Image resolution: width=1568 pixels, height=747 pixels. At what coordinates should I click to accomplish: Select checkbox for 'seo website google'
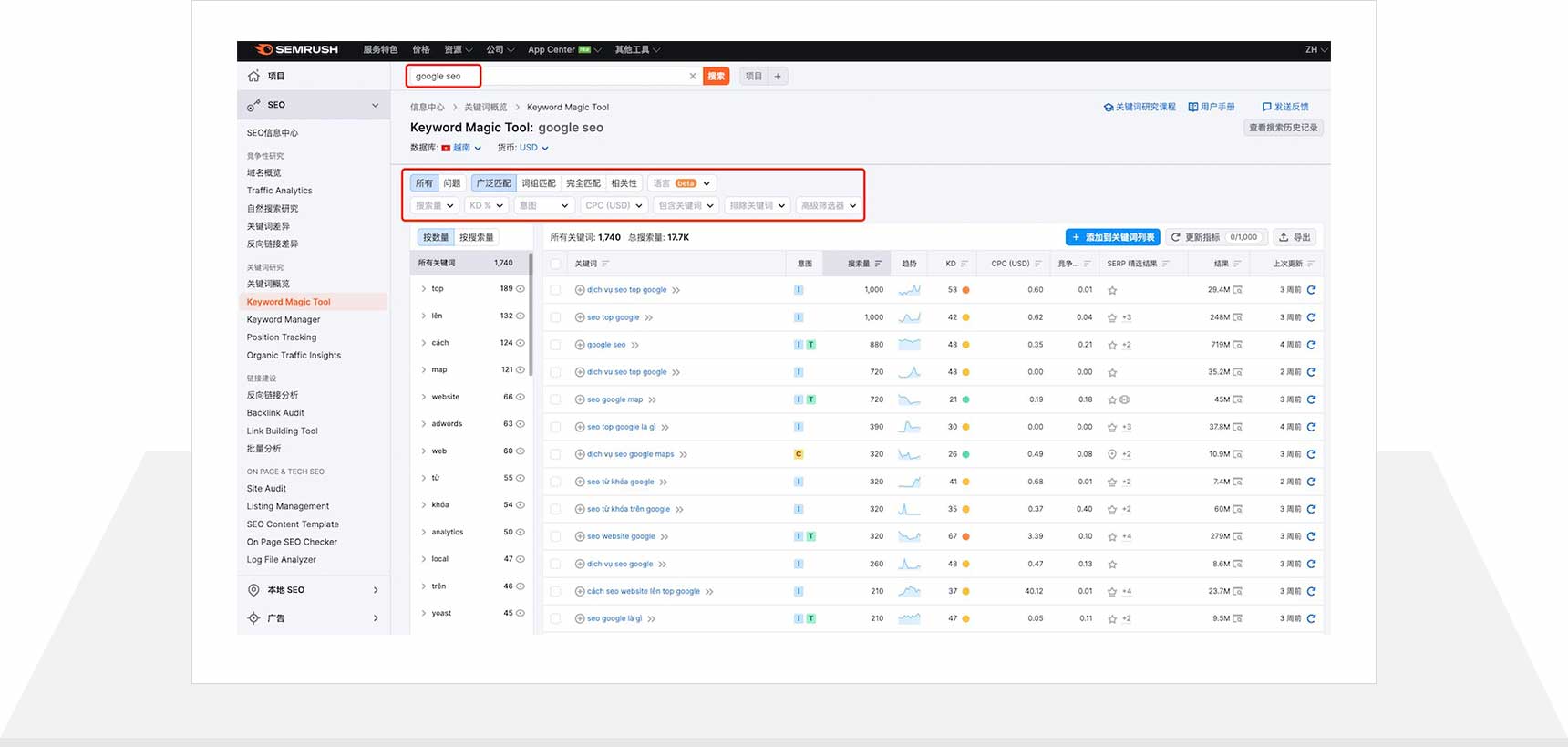coord(555,536)
